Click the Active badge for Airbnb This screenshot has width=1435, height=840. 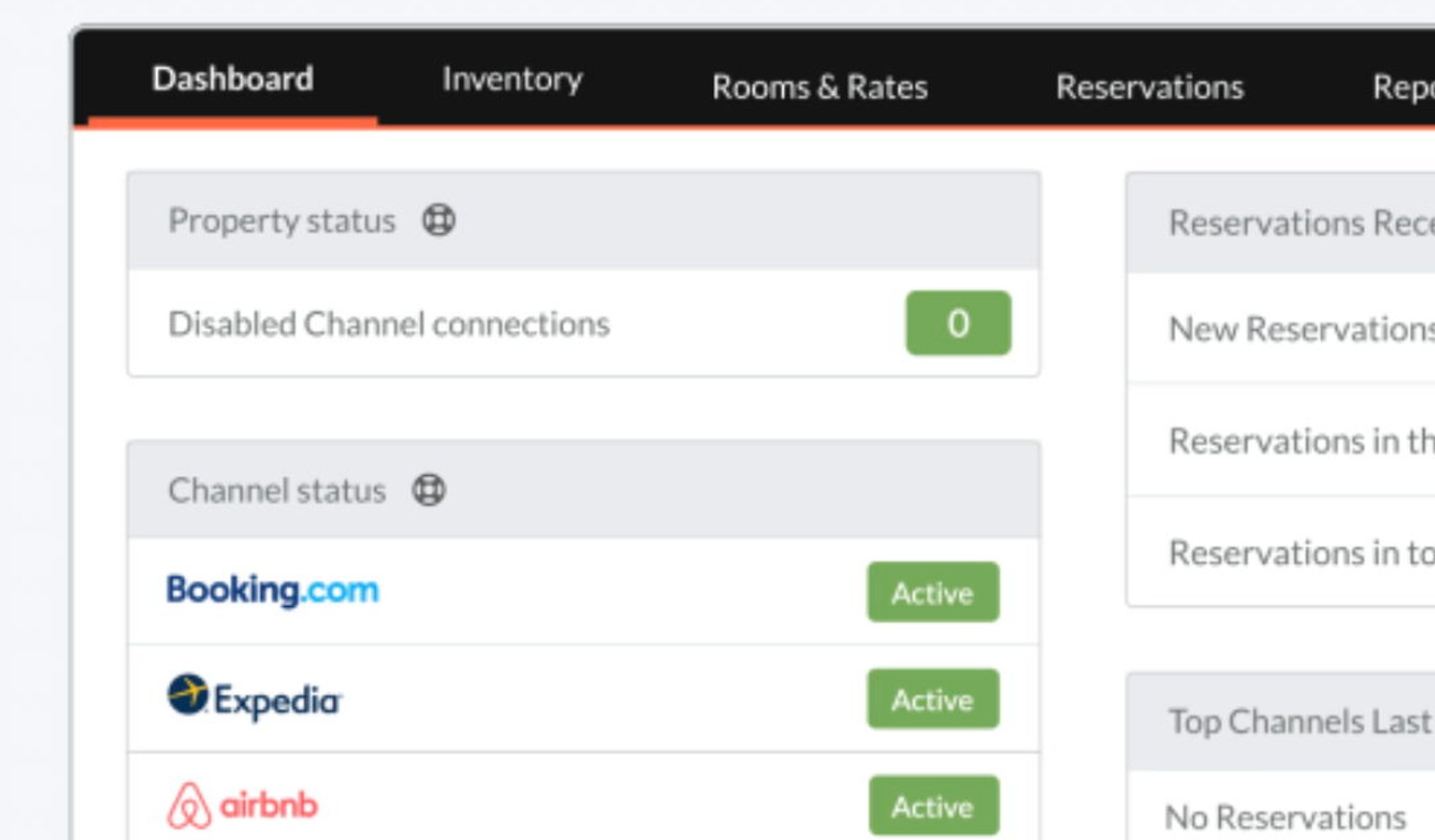[934, 805]
